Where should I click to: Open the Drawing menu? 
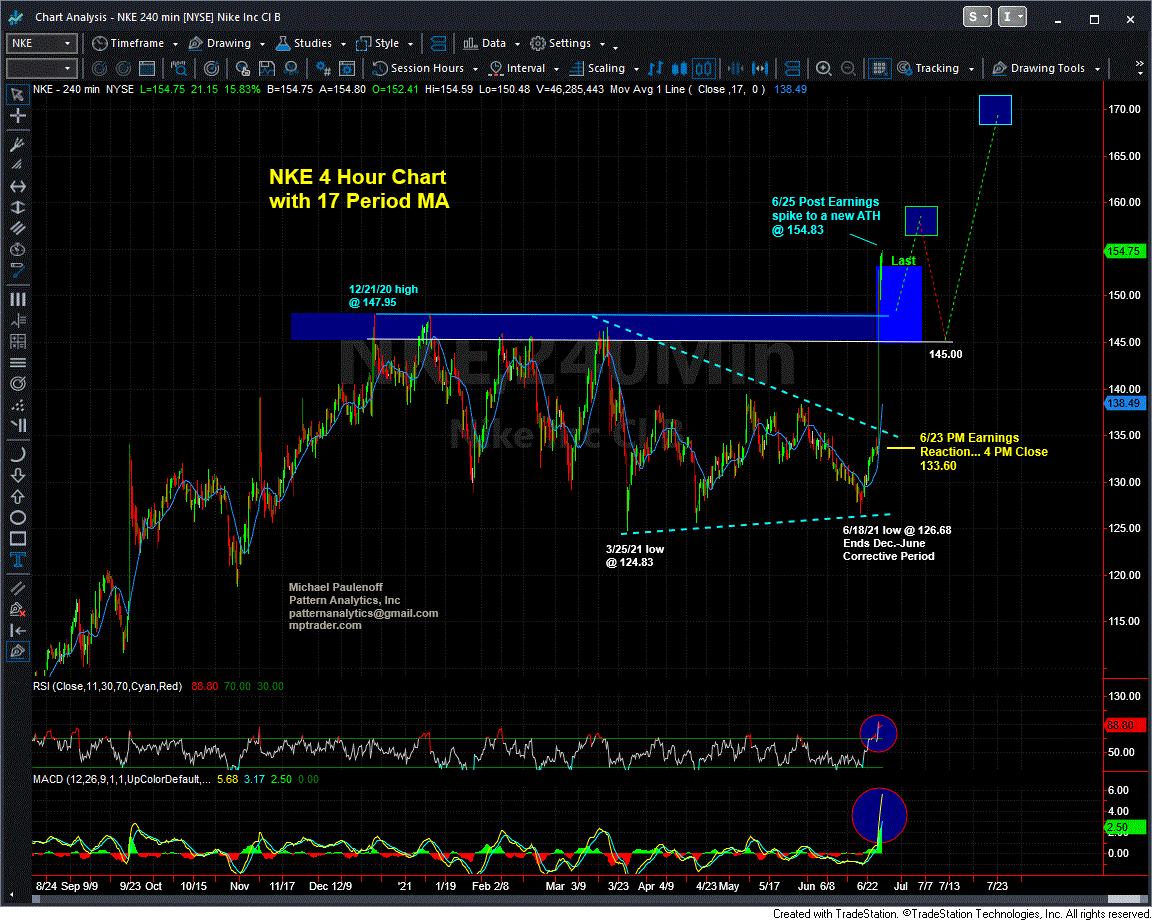point(219,43)
